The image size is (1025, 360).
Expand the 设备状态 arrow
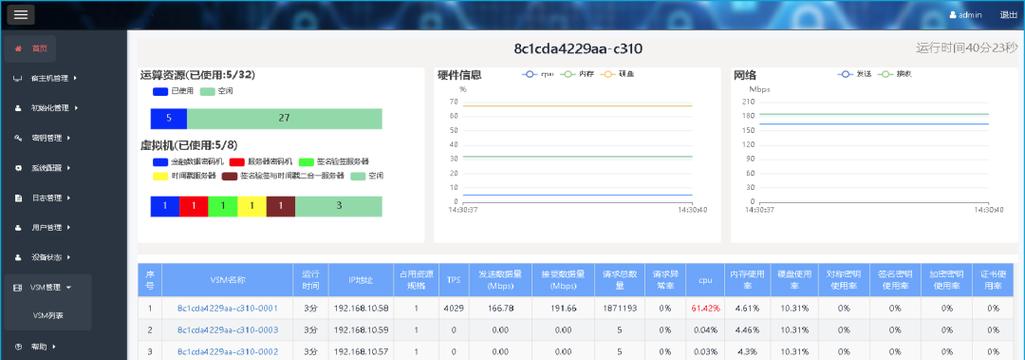click(69, 257)
